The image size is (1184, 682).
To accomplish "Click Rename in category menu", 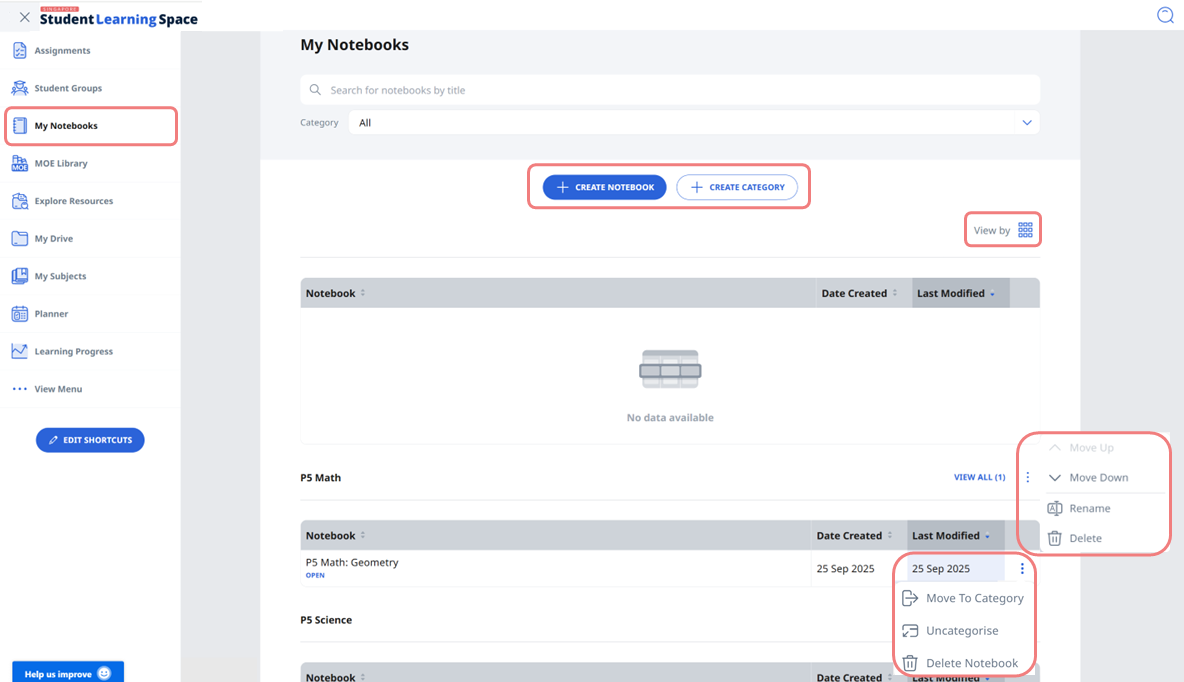I will [1089, 508].
